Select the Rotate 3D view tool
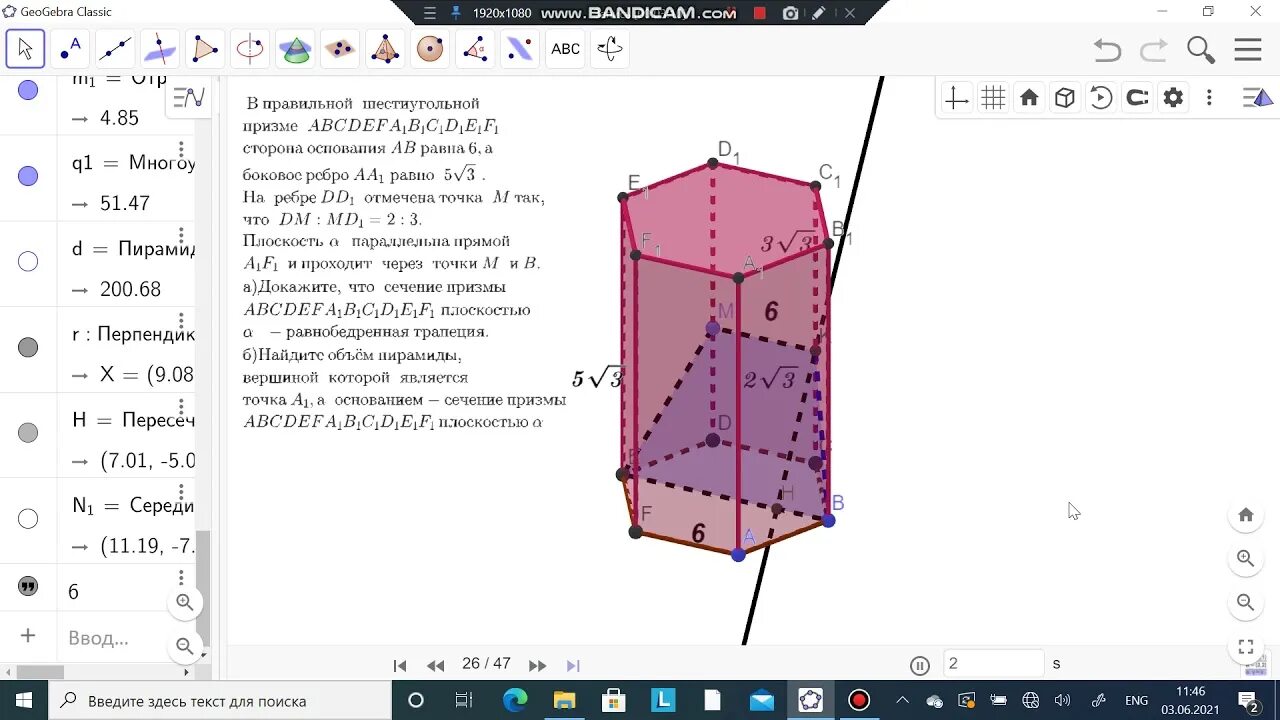The width and height of the screenshot is (1280, 720). [610, 48]
